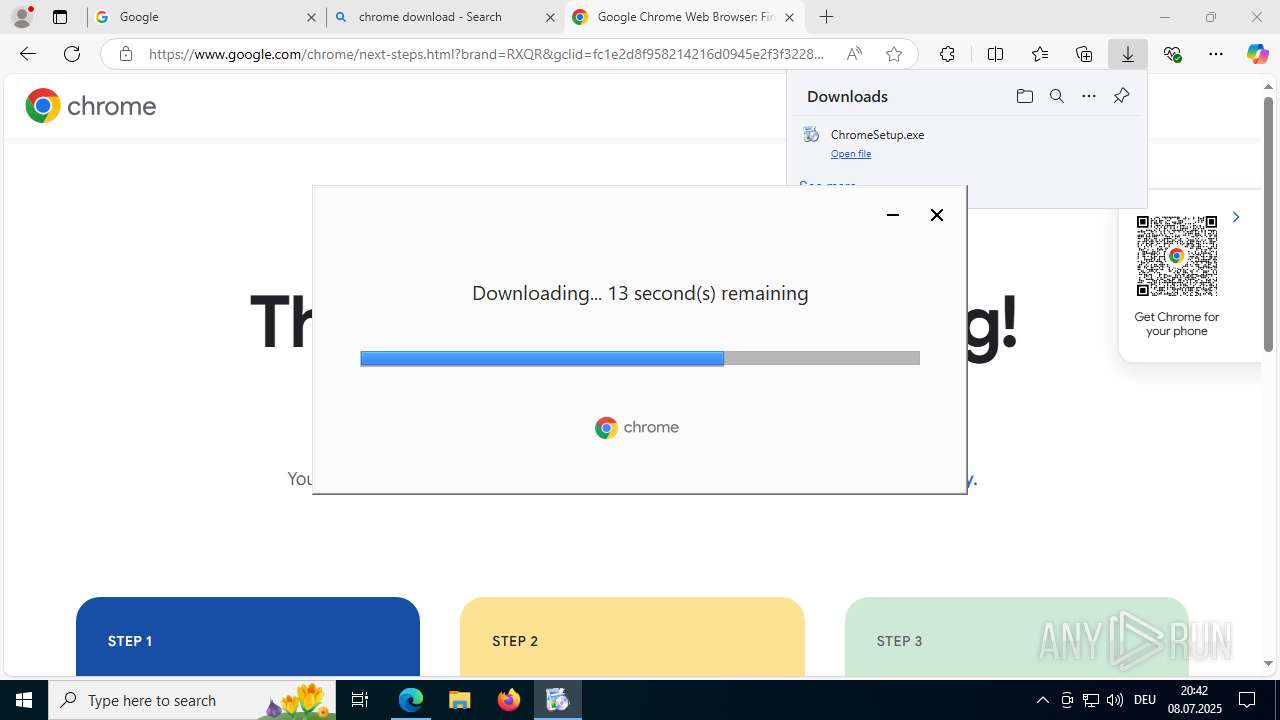Switch the DEU input language
This screenshot has height=720, width=1280.
(1145, 700)
